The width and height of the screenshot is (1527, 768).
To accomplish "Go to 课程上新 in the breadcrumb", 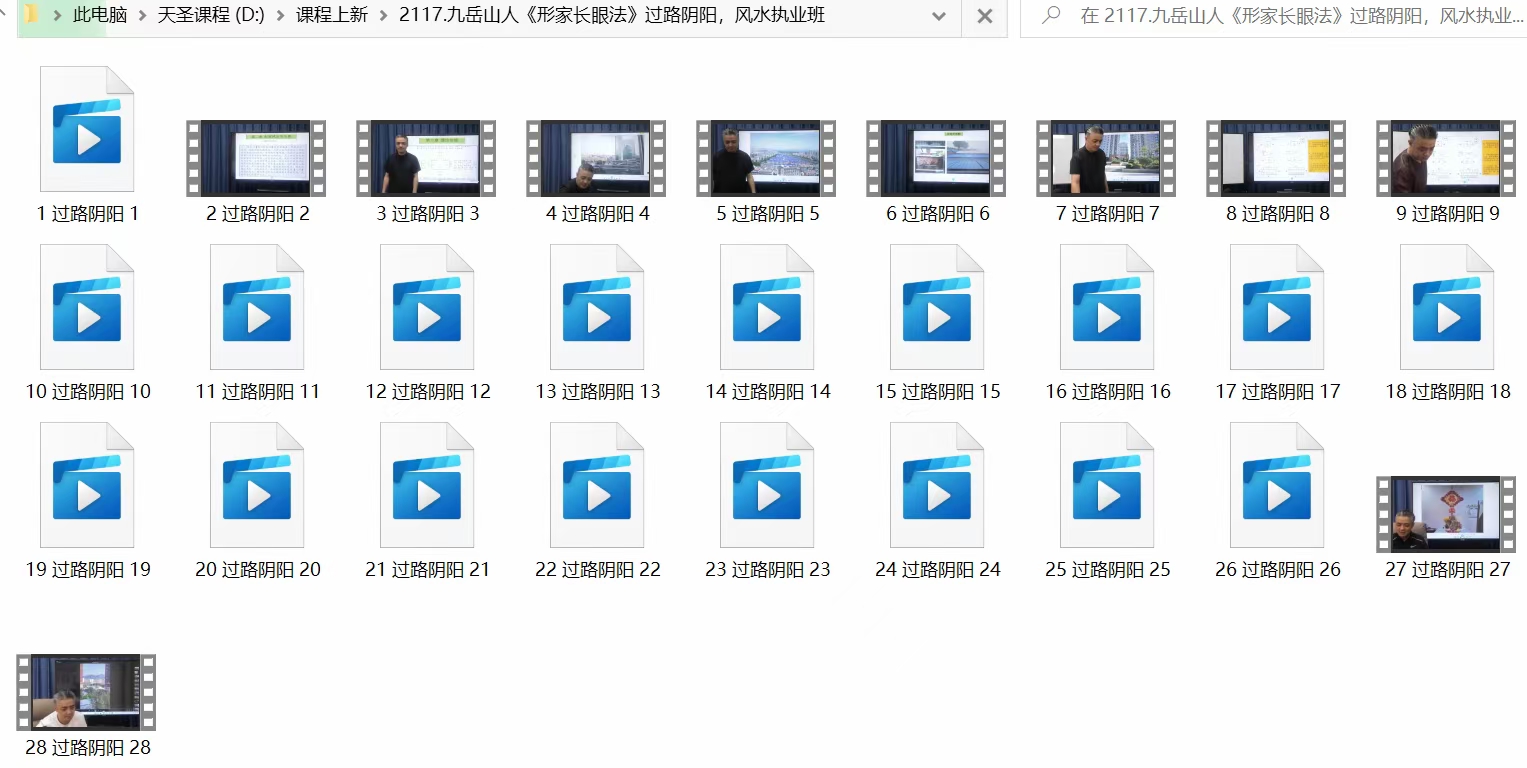I will 332,16.
